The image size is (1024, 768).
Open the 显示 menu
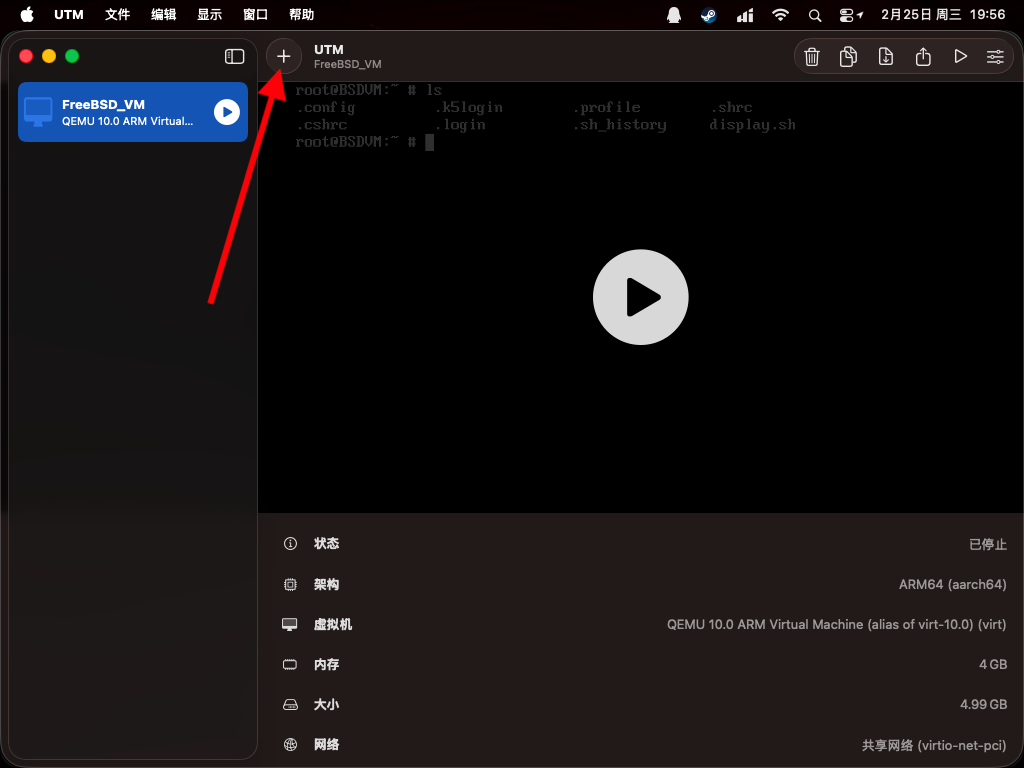tap(210, 14)
